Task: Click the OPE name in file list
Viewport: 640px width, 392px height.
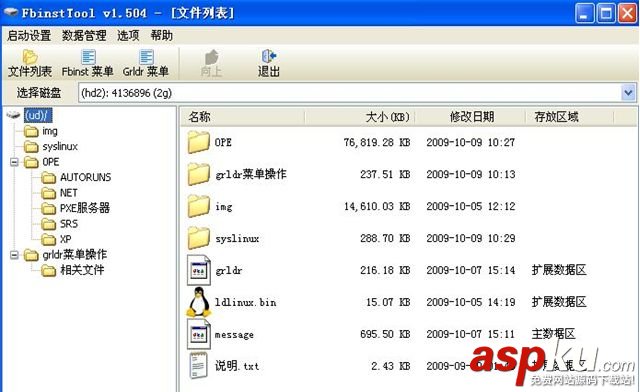Action: pos(223,143)
